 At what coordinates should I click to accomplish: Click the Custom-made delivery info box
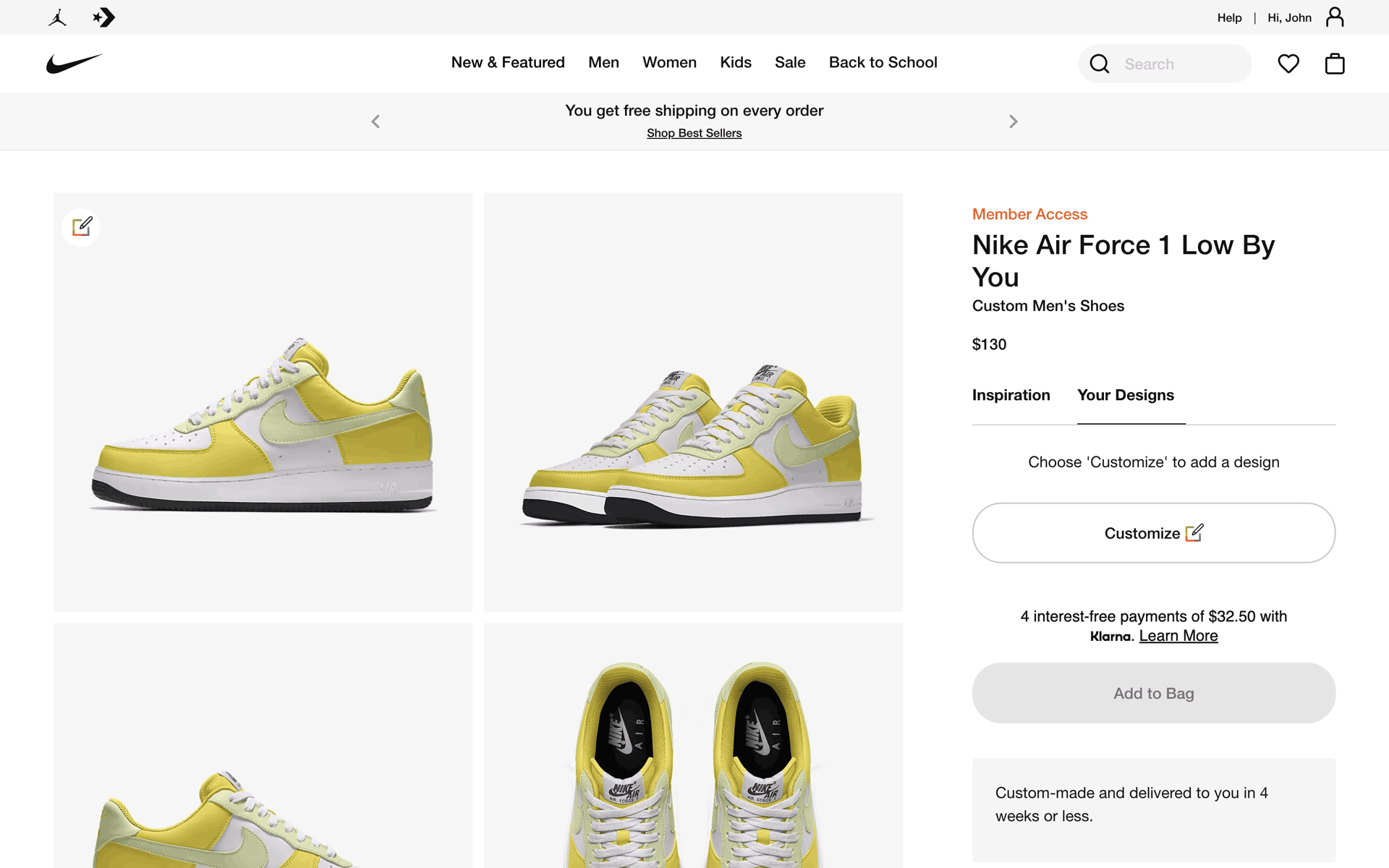(x=1154, y=810)
